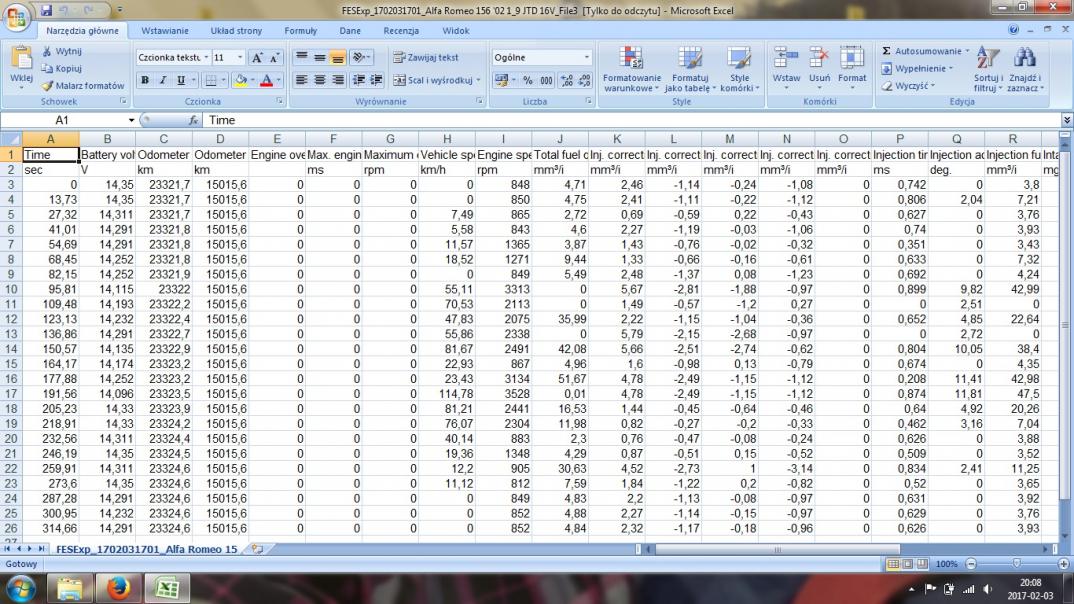The image size is (1074, 604).
Task: Switch to Recenzja tab
Action: 401,31
